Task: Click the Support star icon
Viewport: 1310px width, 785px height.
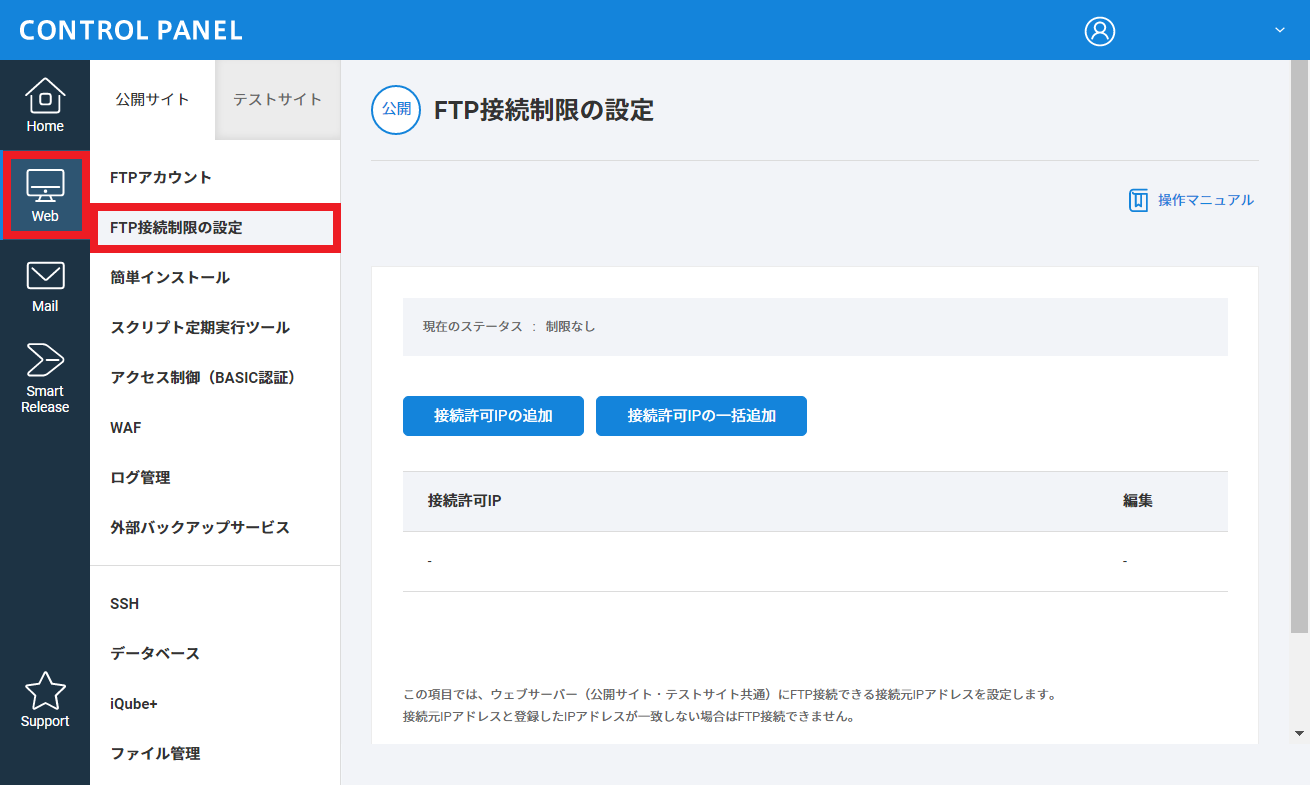Action: pos(45,691)
